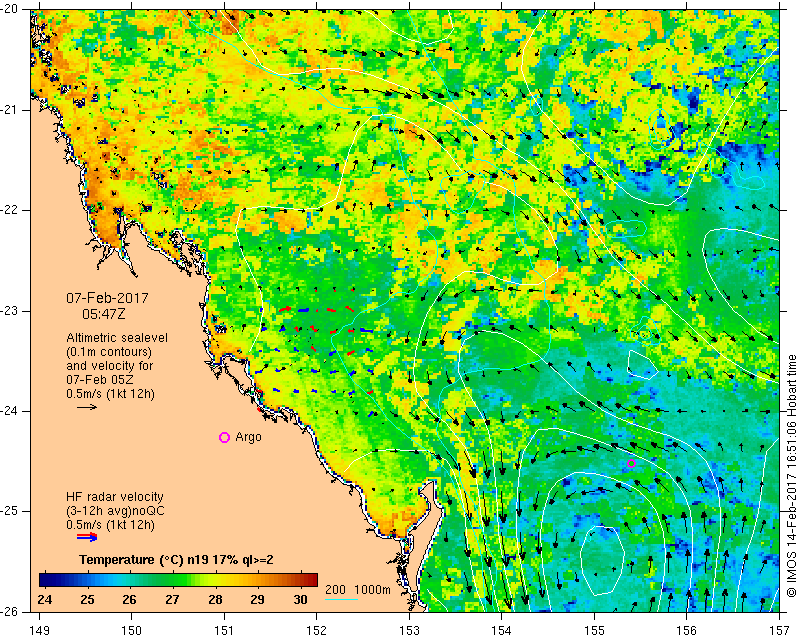Click the longitude axis label "150"
This screenshot has height=640, width=800.
132,632
